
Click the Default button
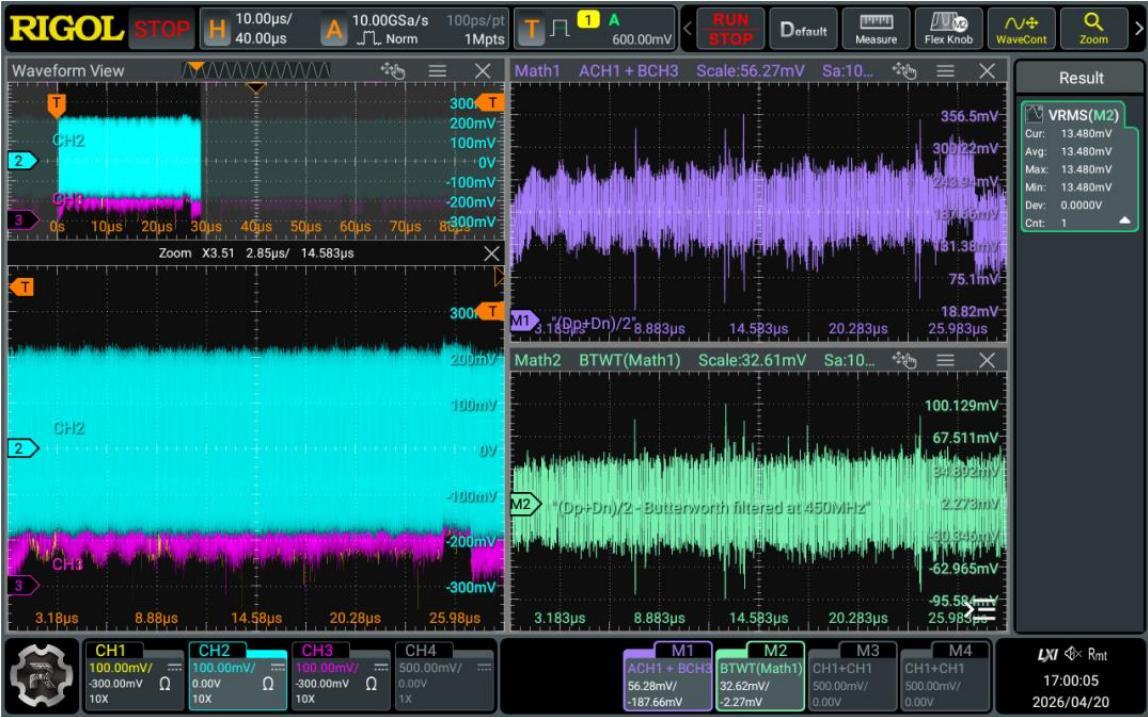coord(803,29)
